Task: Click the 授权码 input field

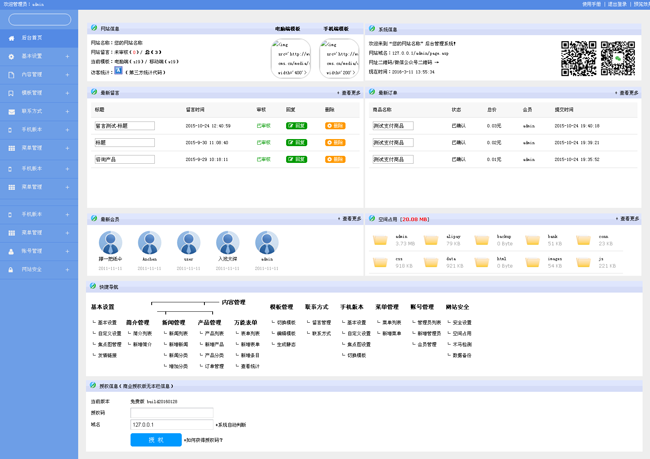Action: point(171,412)
